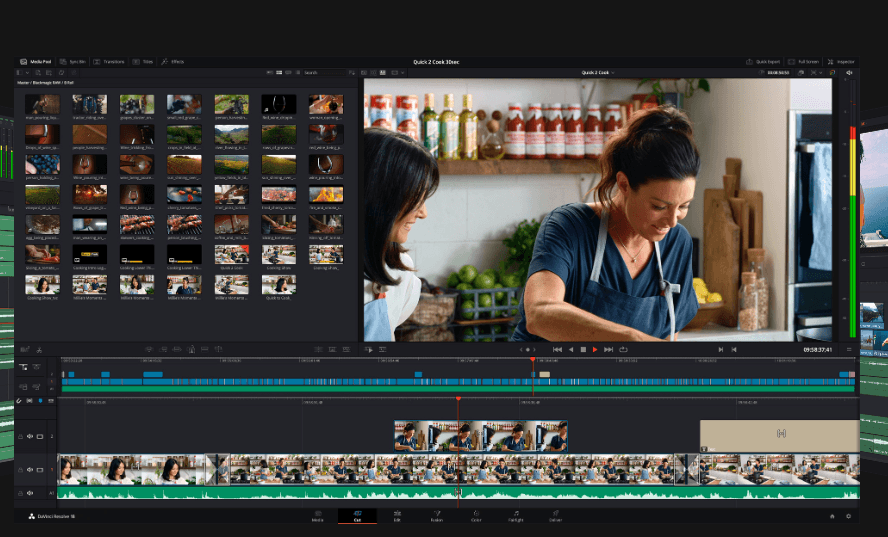
Task: Mute audio track A1
Action: pos(30,493)
